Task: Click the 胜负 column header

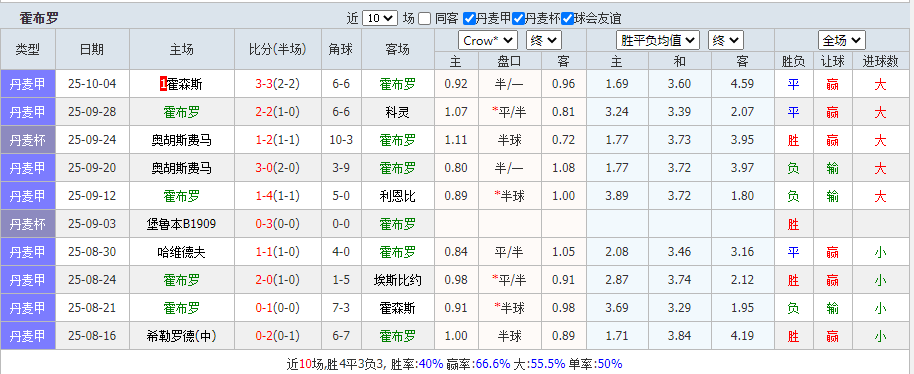Action: tap(793, 61)
